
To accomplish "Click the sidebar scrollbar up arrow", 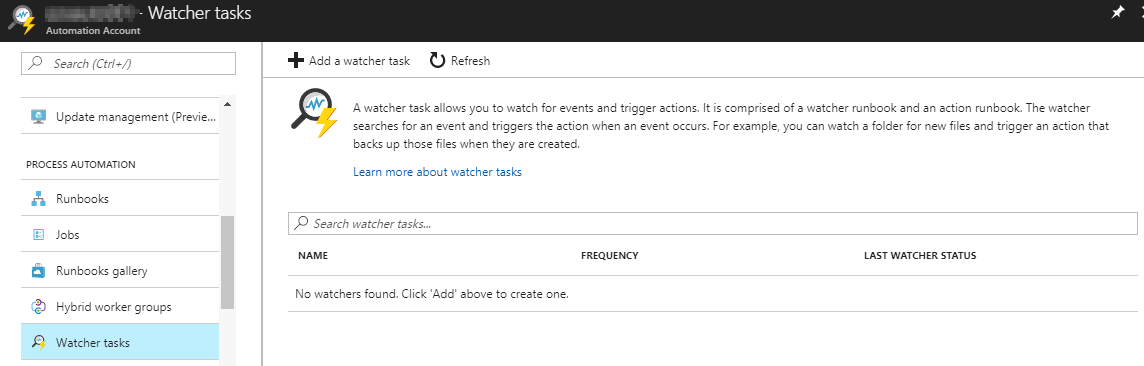I will (x=227, y=104).
